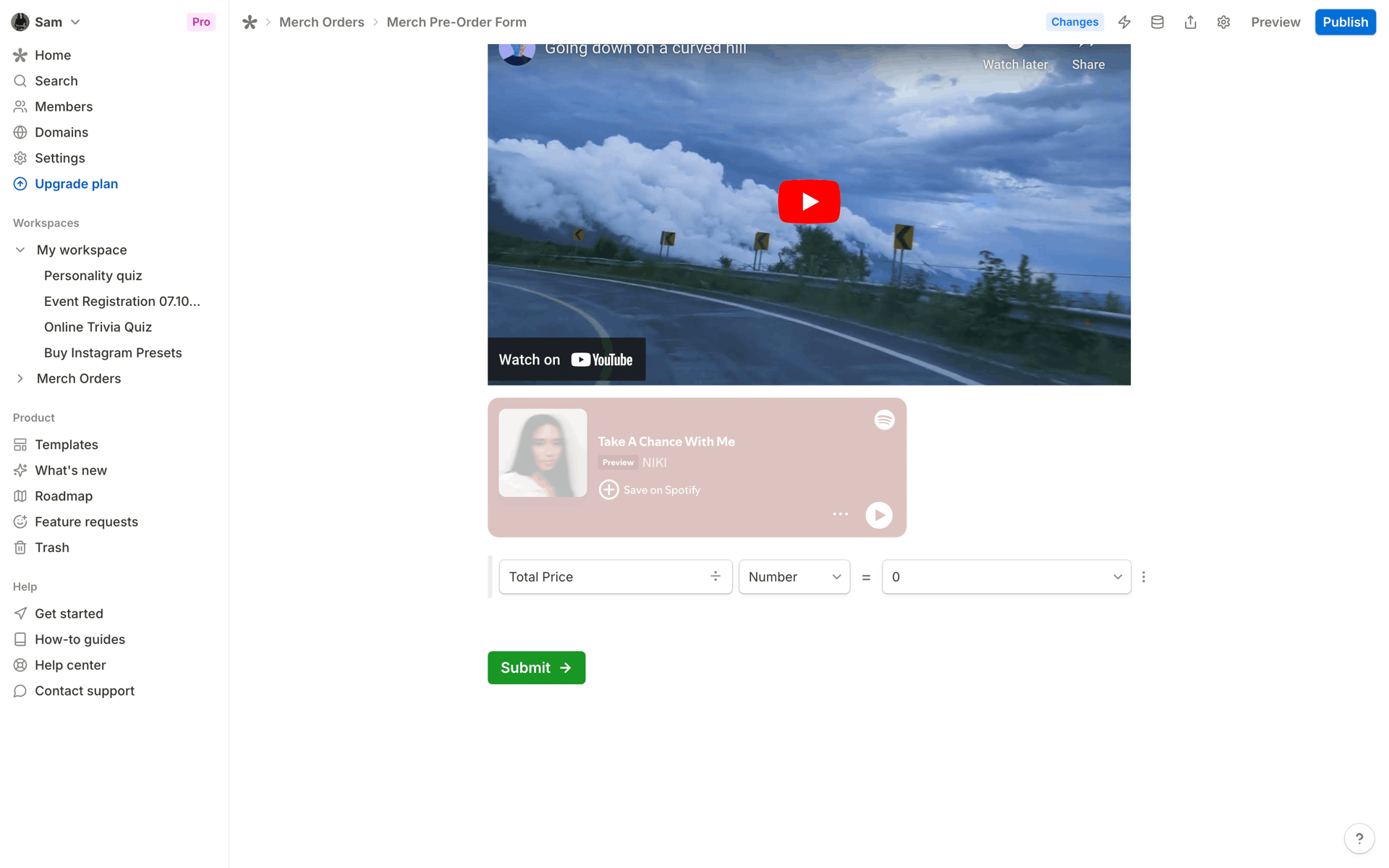Open the Spotify card three-dot menu
Screen dimensions: 1389x868
pyautogui.click(x=840, y=514)
